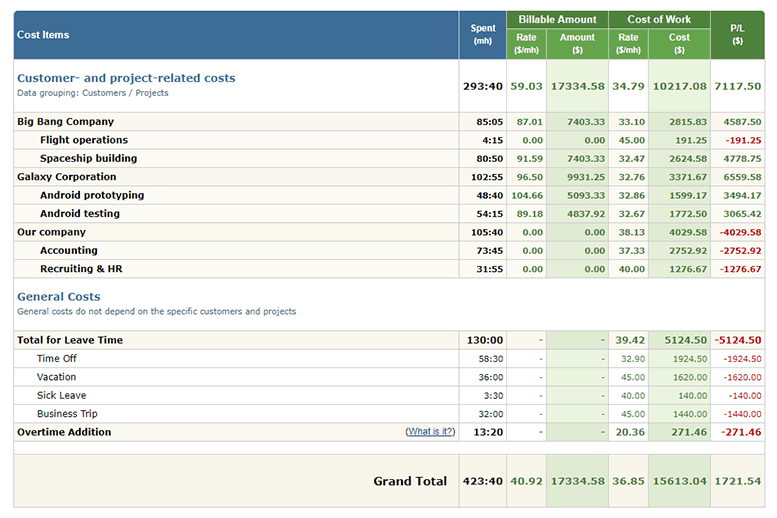Select the Overtime Addition row label

(x=64, y=432)
